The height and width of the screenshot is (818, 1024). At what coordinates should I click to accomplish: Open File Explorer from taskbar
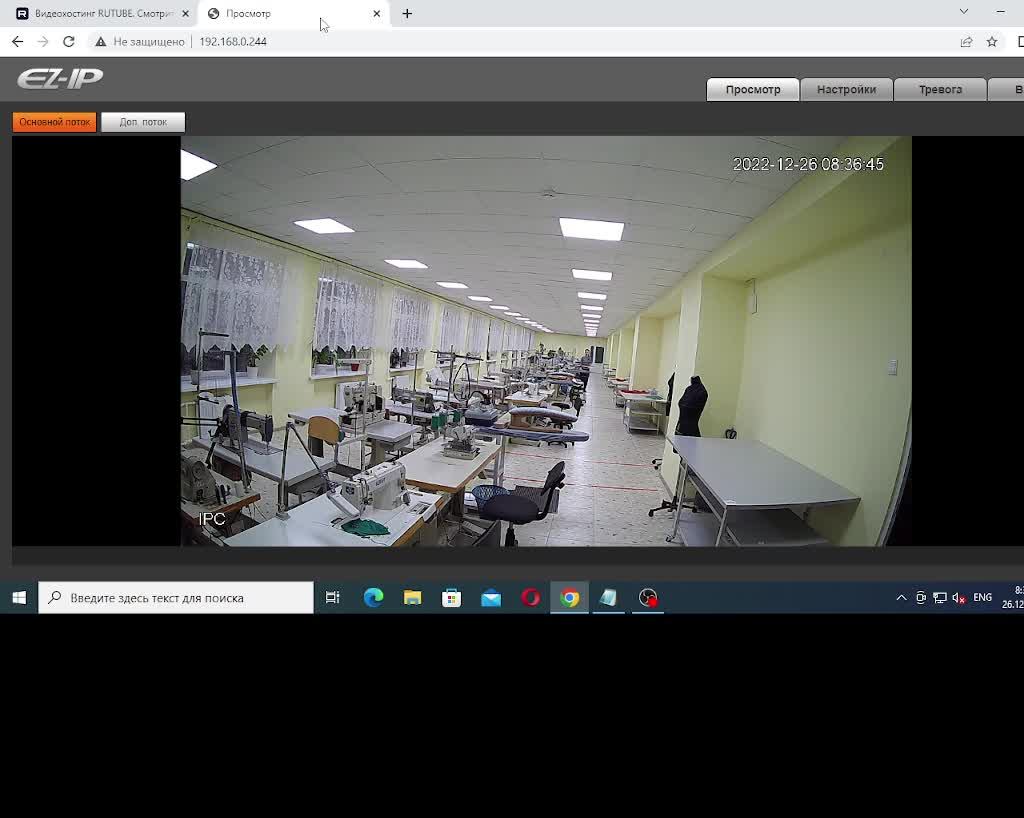pyautogui.click(x=412, y=597)
